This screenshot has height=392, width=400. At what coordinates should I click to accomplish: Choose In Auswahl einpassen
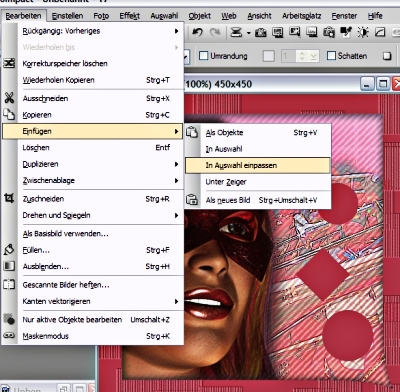[x=258, y=165]
